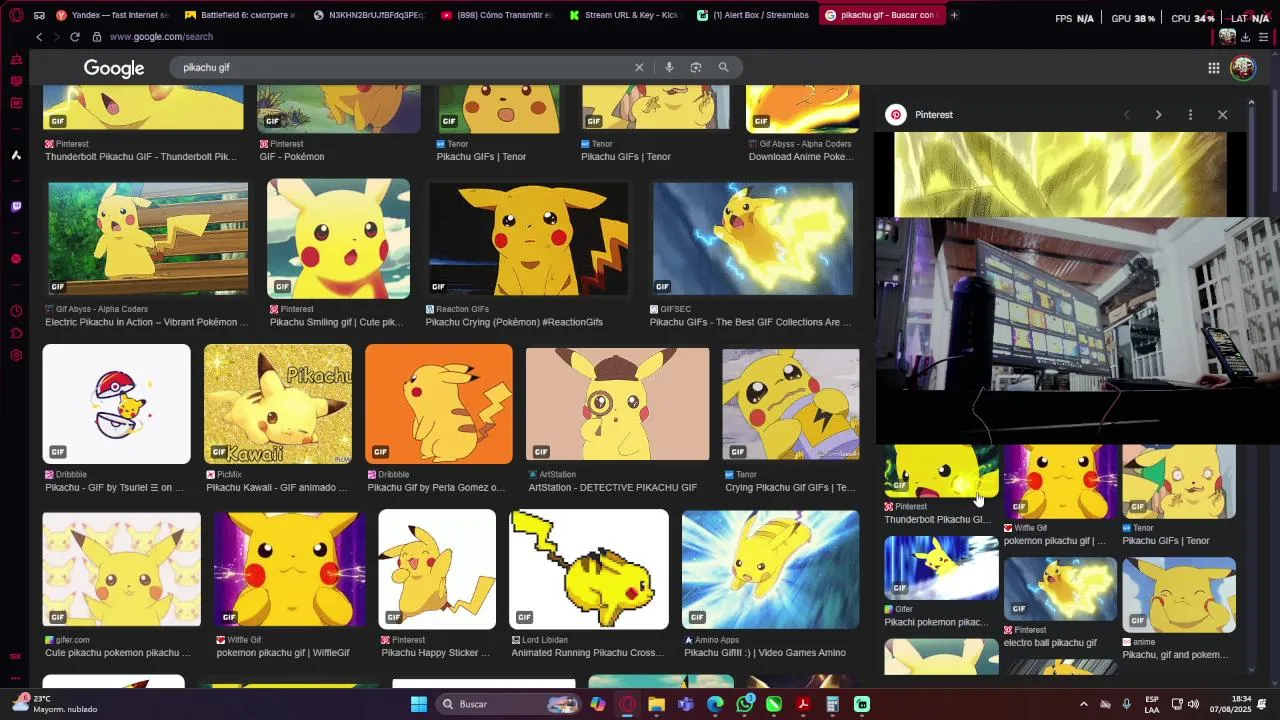Switch to the N3KHN2BrUJfBFdq3PEq tab

(369, 15)
